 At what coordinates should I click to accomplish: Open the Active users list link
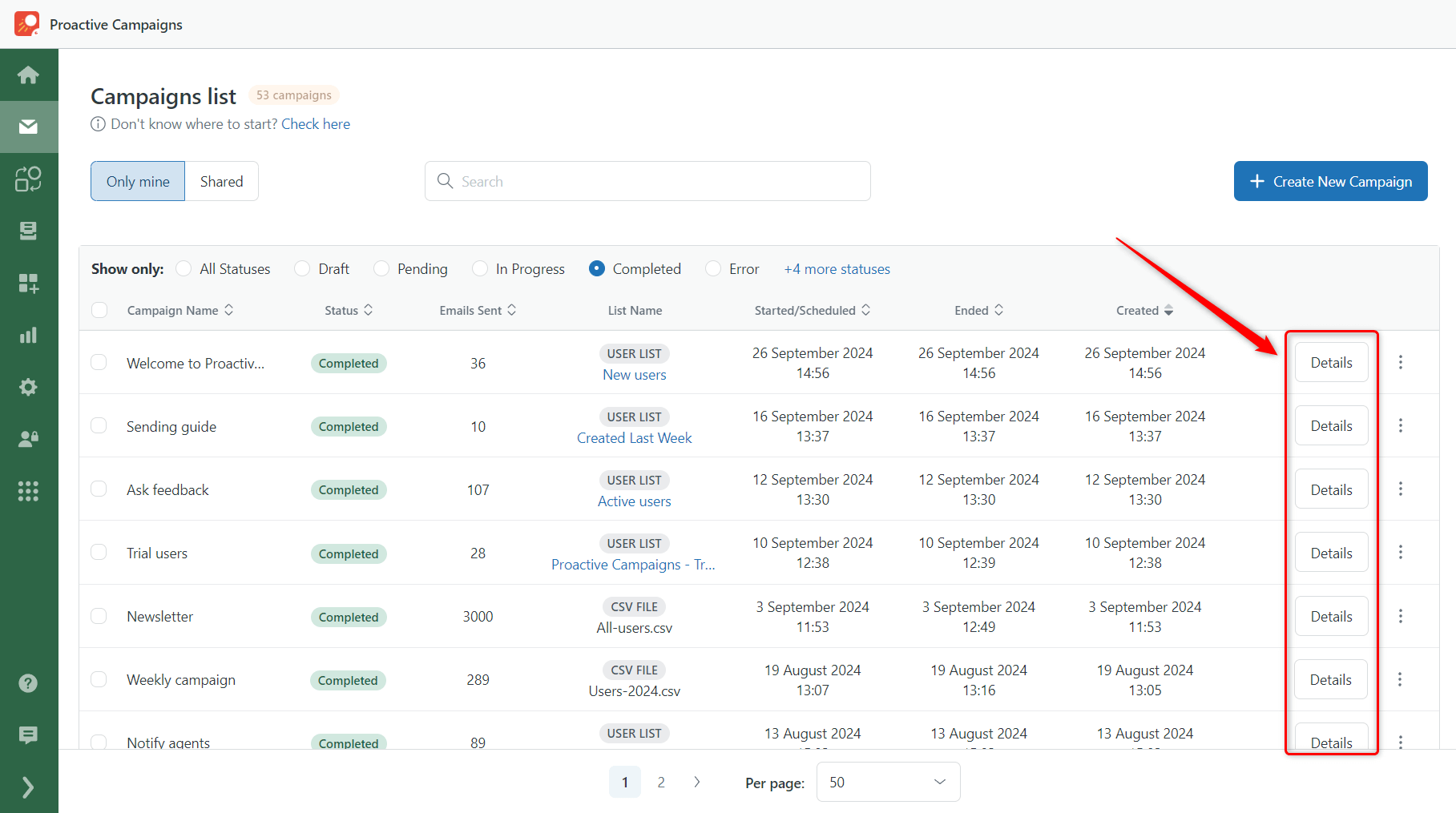point(635,501)
